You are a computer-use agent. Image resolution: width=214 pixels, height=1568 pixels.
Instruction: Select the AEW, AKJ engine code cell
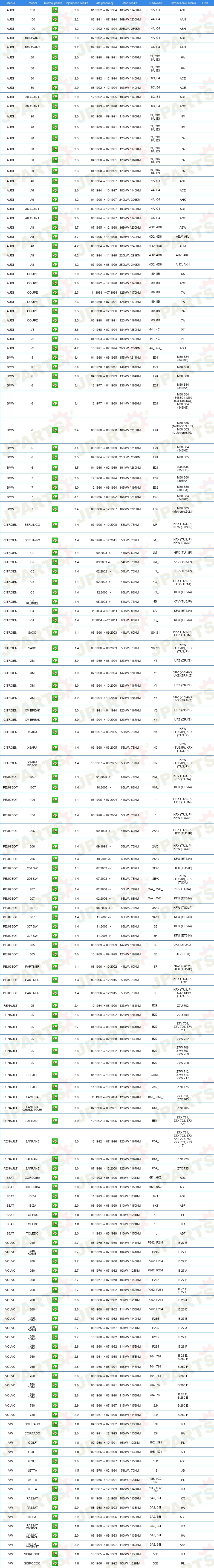point(183,237)
